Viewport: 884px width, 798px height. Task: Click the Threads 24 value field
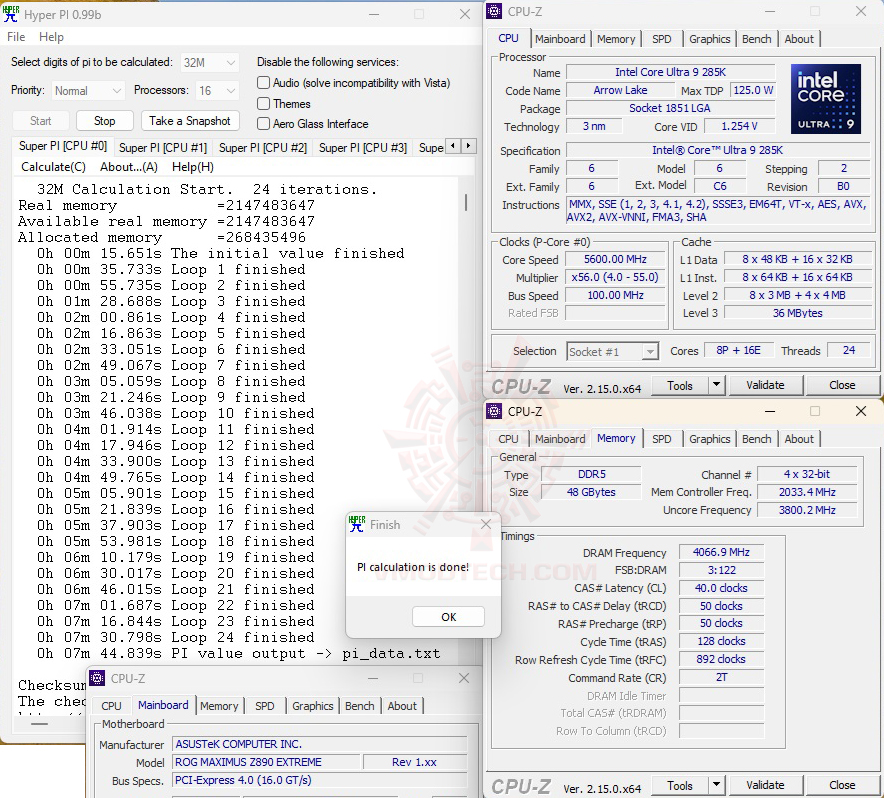[x=848, y=350]
